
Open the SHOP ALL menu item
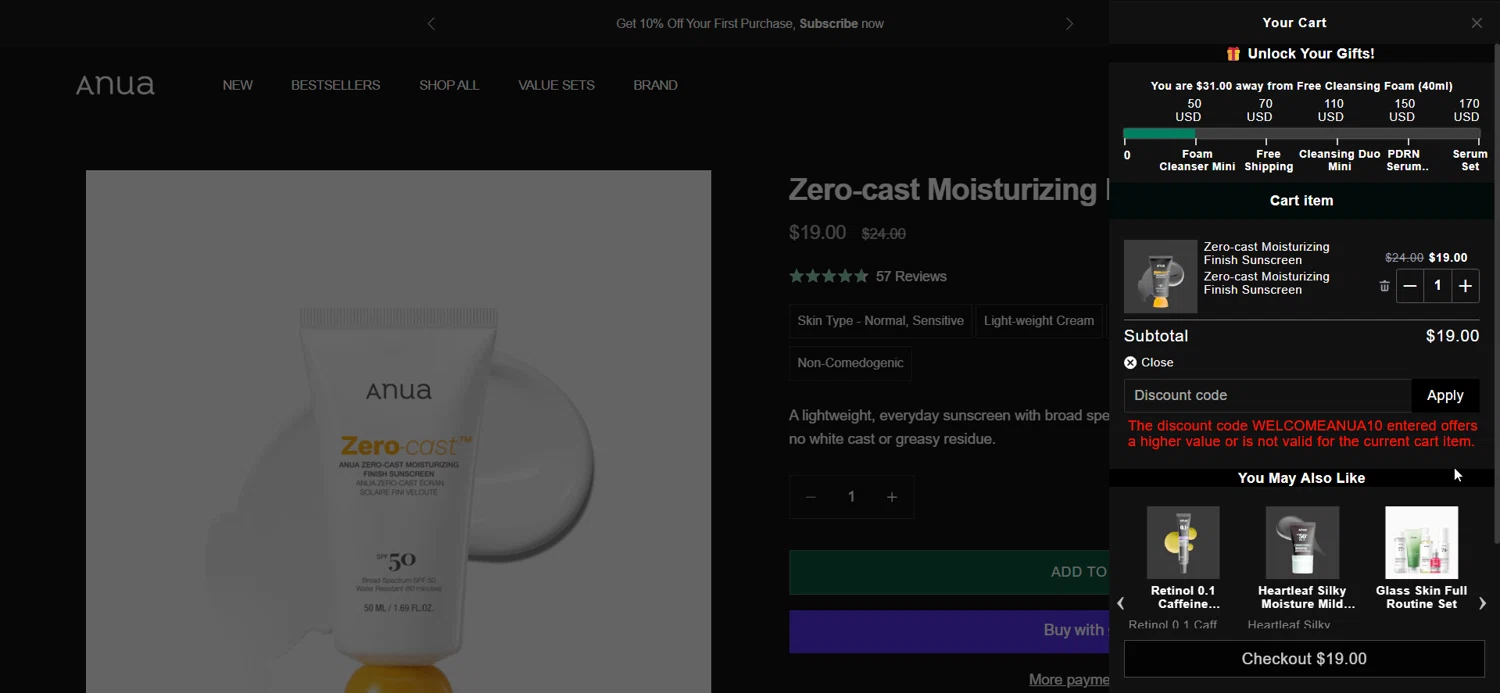tap(449, 85)
